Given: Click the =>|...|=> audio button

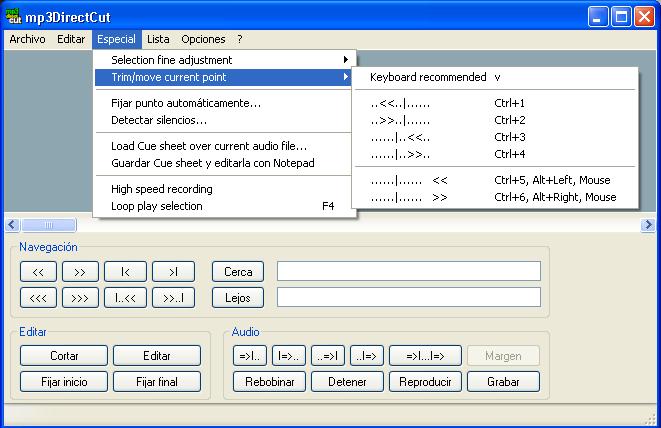Looking at the screenshot, I should click(x=425, y=356).
